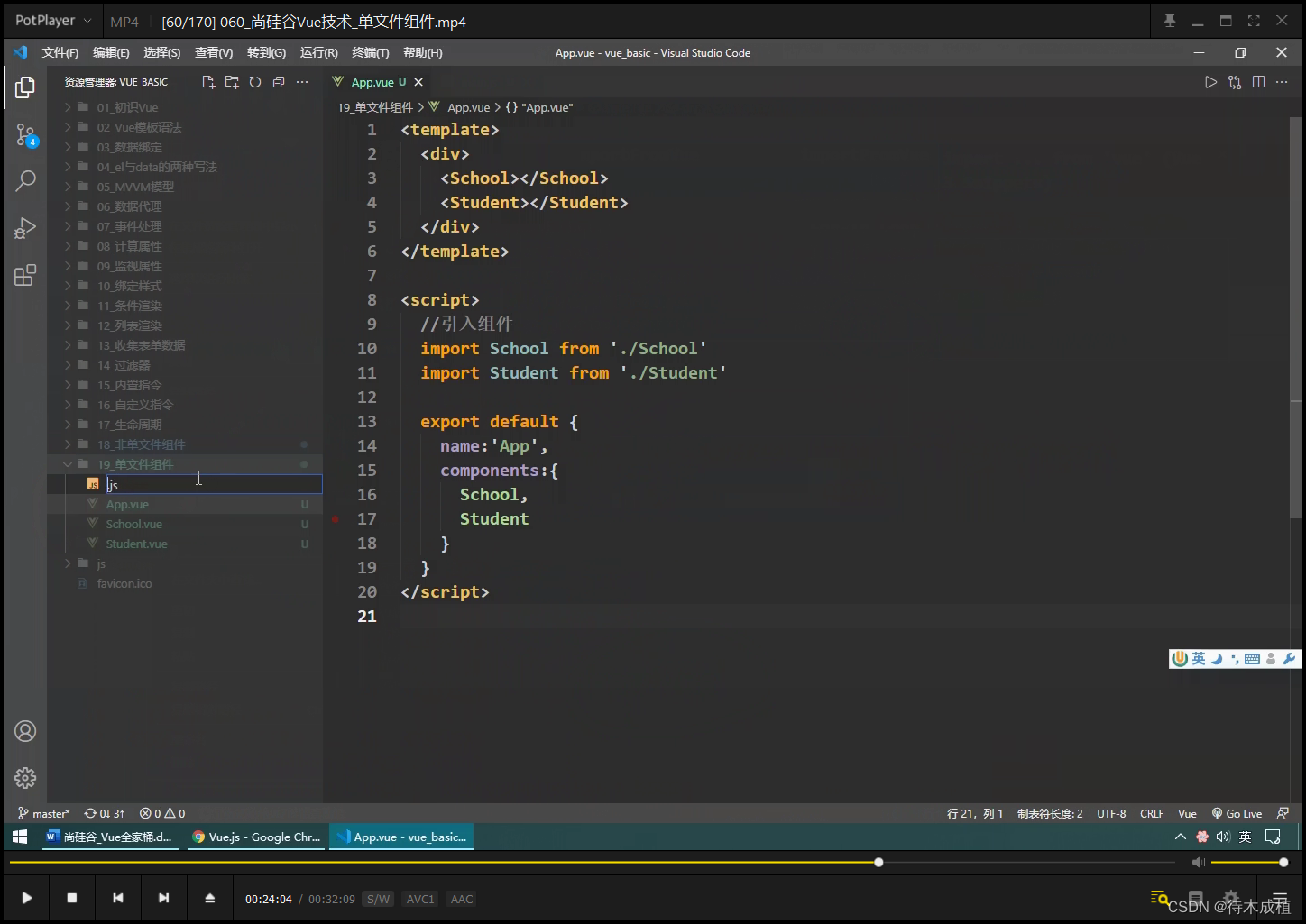Open Accounts icon in activity bar
Screen dimensions: 1306x924
pyautogui.click(x=25, y=731)
